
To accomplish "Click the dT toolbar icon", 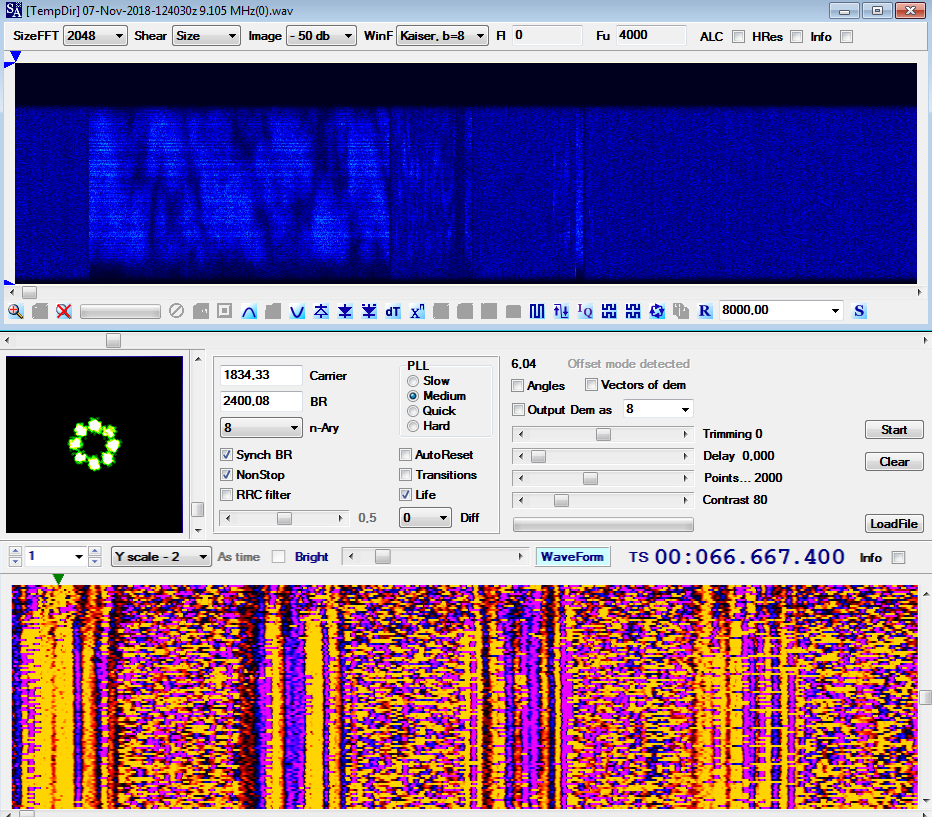I will (393, 311).
